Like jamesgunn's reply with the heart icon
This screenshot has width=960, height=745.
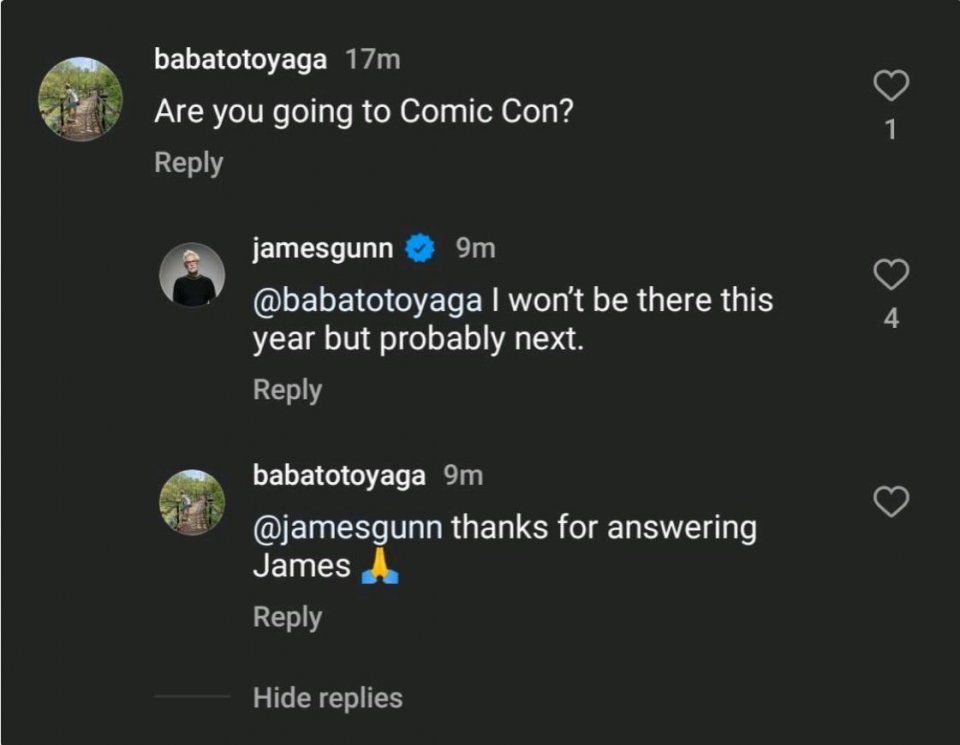891,273
